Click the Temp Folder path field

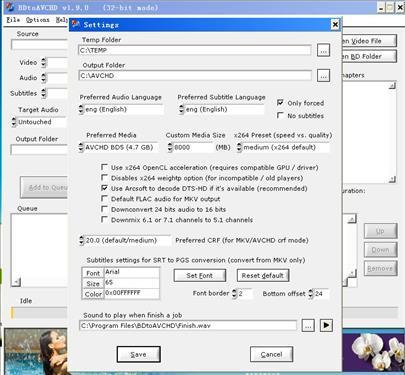click(195, 50)
